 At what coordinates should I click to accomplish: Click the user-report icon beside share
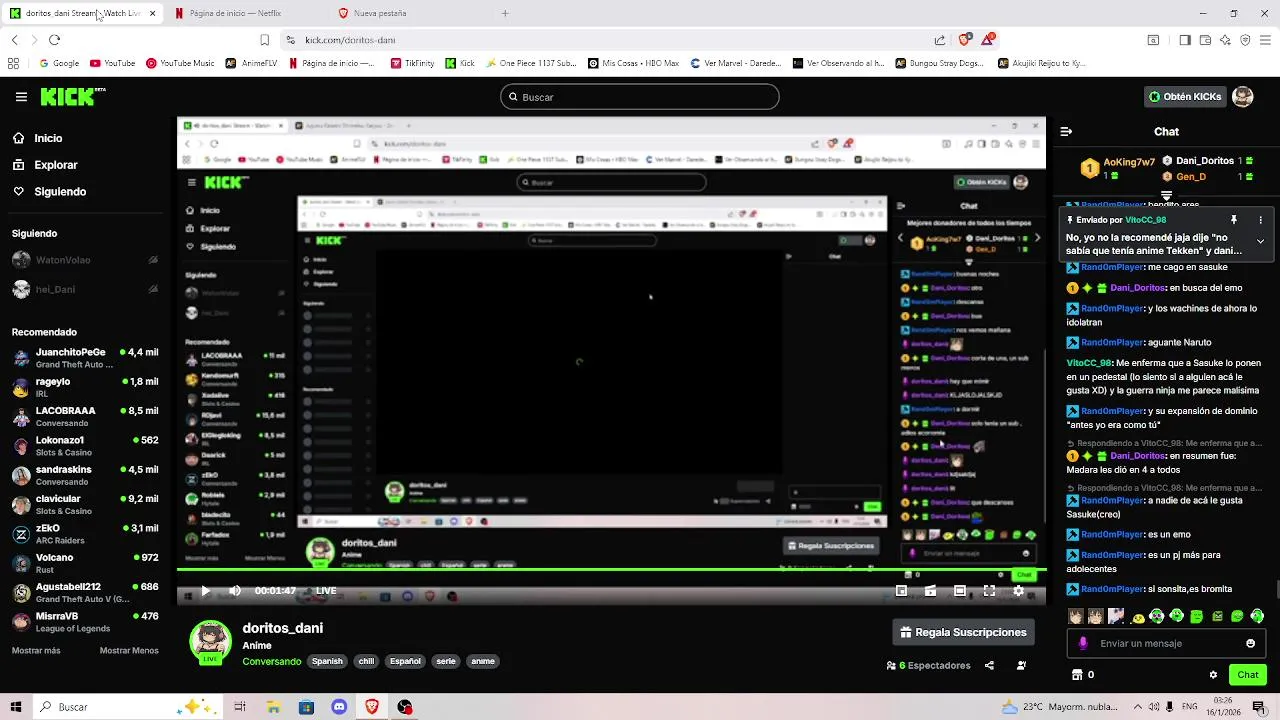[x=1021, y=665]
